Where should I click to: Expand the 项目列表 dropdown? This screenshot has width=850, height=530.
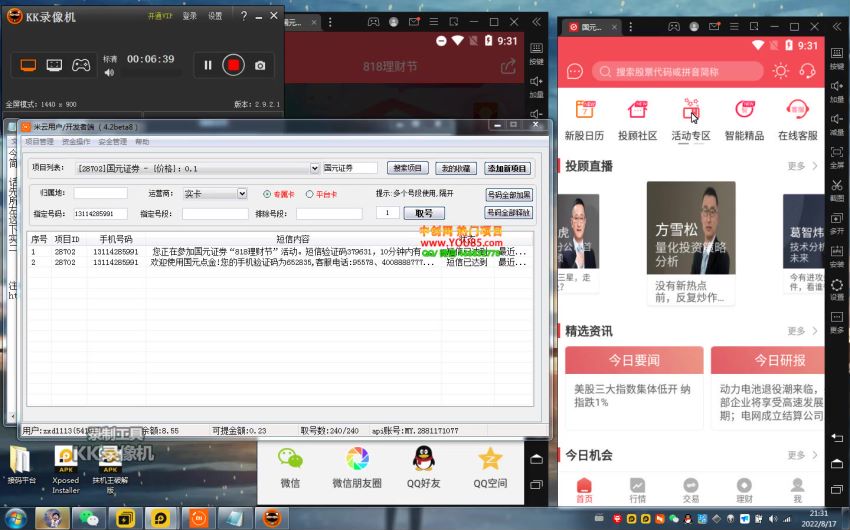pyautogui.click(x=314, y=169)
